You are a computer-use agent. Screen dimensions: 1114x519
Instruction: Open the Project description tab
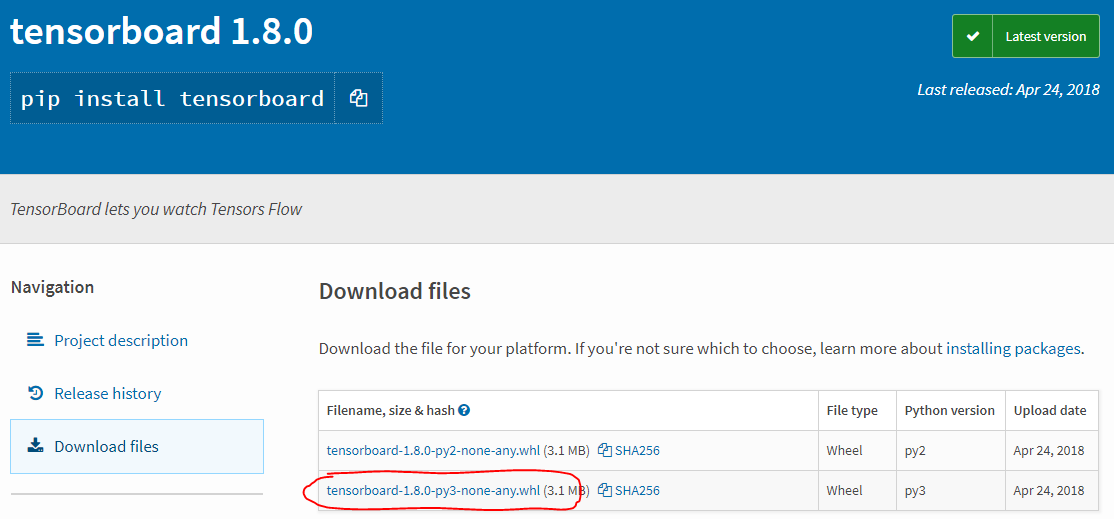121,340
